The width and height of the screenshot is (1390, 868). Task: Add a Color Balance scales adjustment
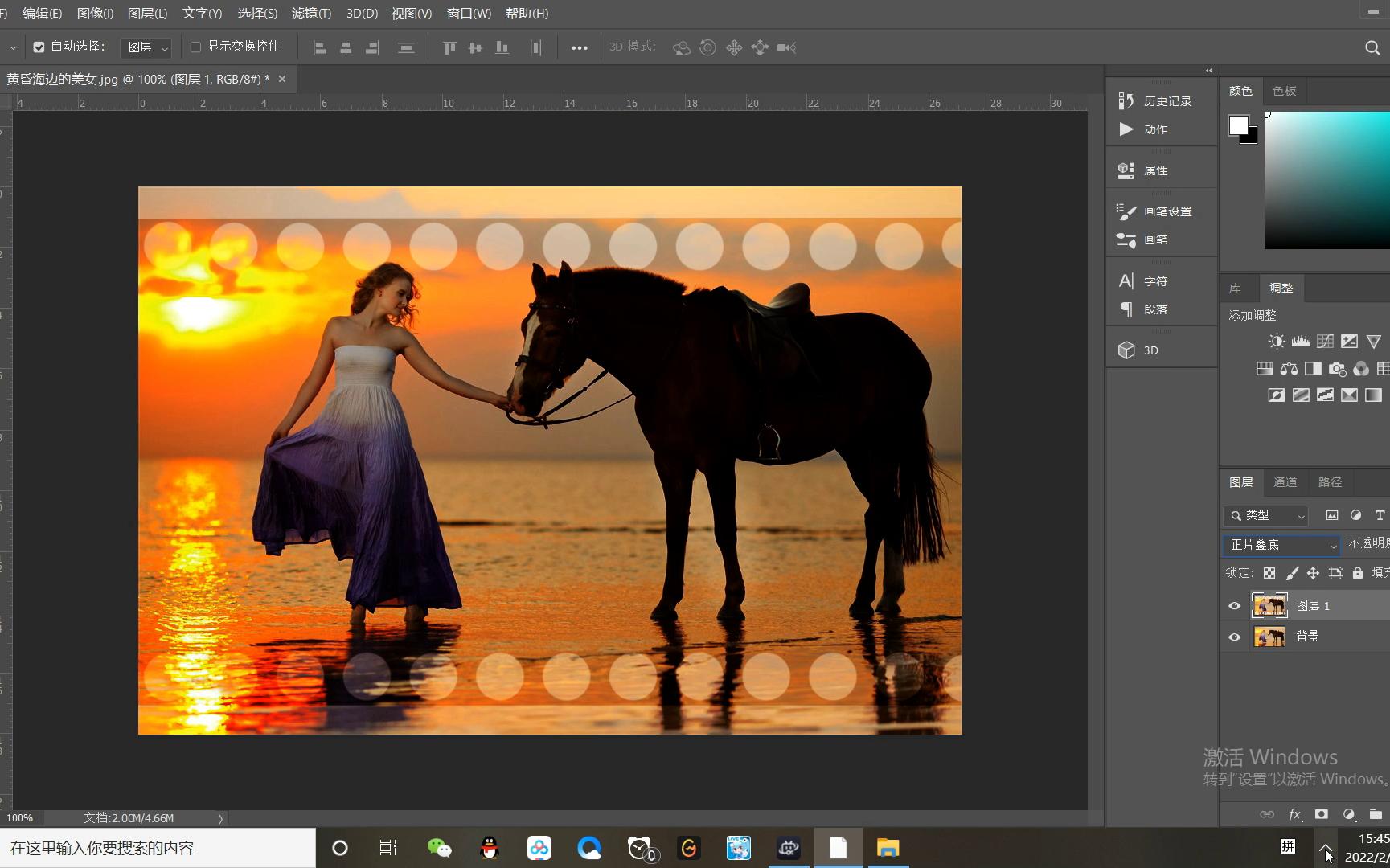[1289, 369]
